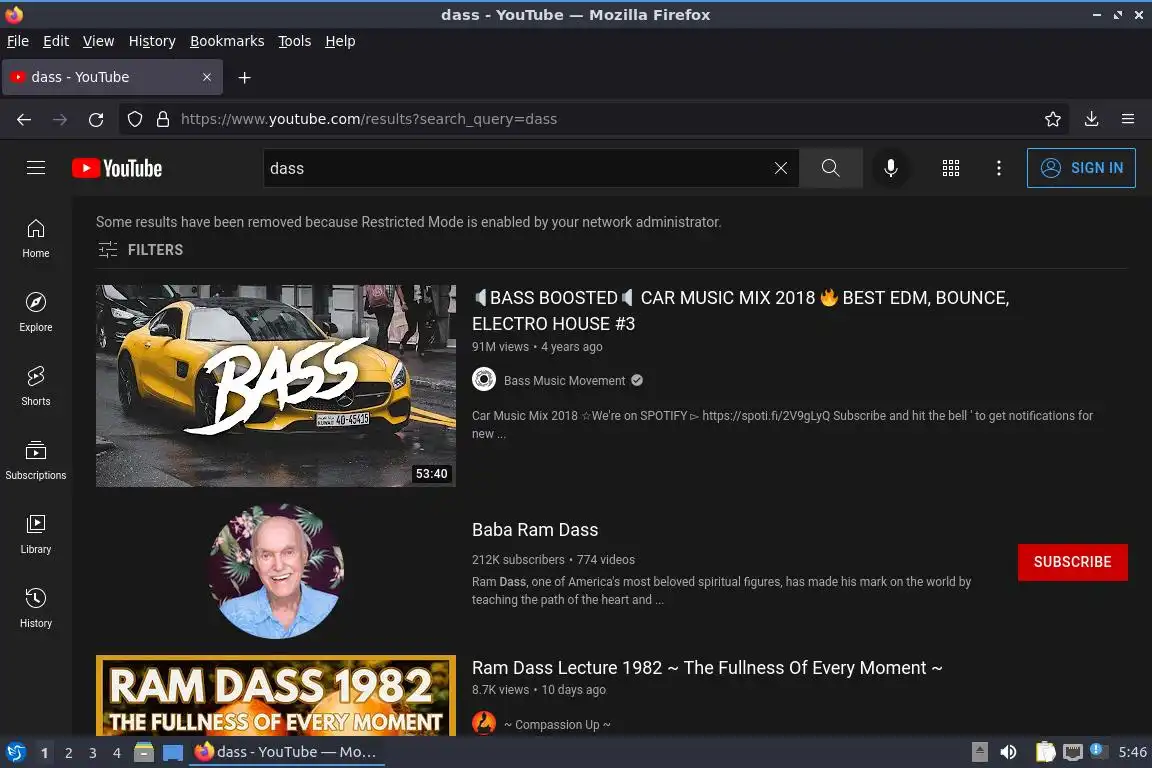Open the Help menu
The image size is (1152, 768).
click(340, 41)
